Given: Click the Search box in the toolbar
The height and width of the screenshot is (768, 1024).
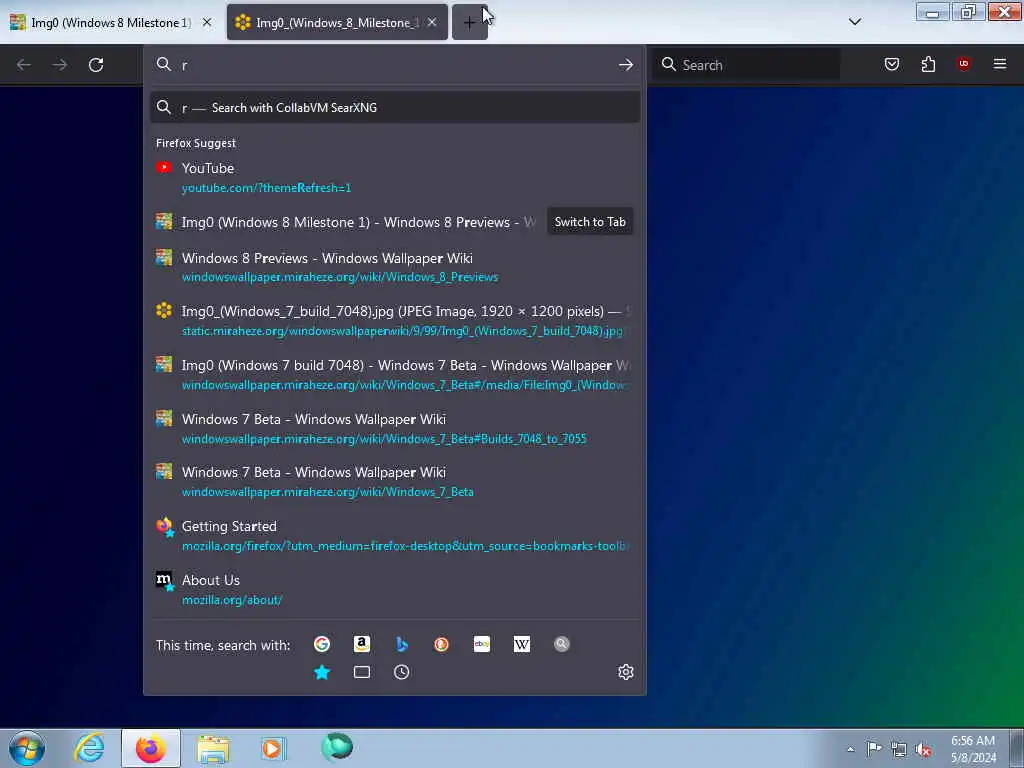Looking at the screenshot, I should coord(746,65).
